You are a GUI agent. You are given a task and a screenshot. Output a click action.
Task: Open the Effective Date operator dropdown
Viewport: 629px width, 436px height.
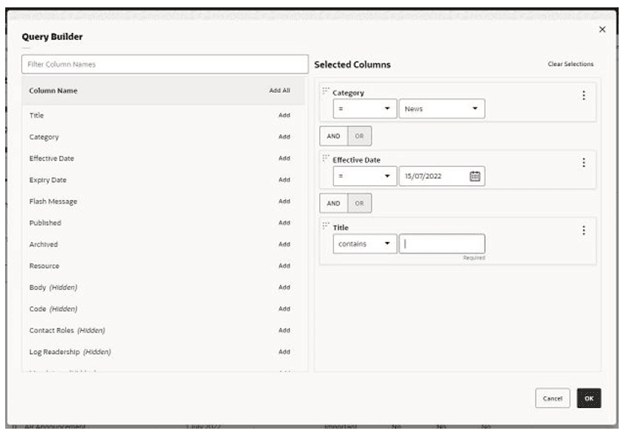click(x=365, y=176)
